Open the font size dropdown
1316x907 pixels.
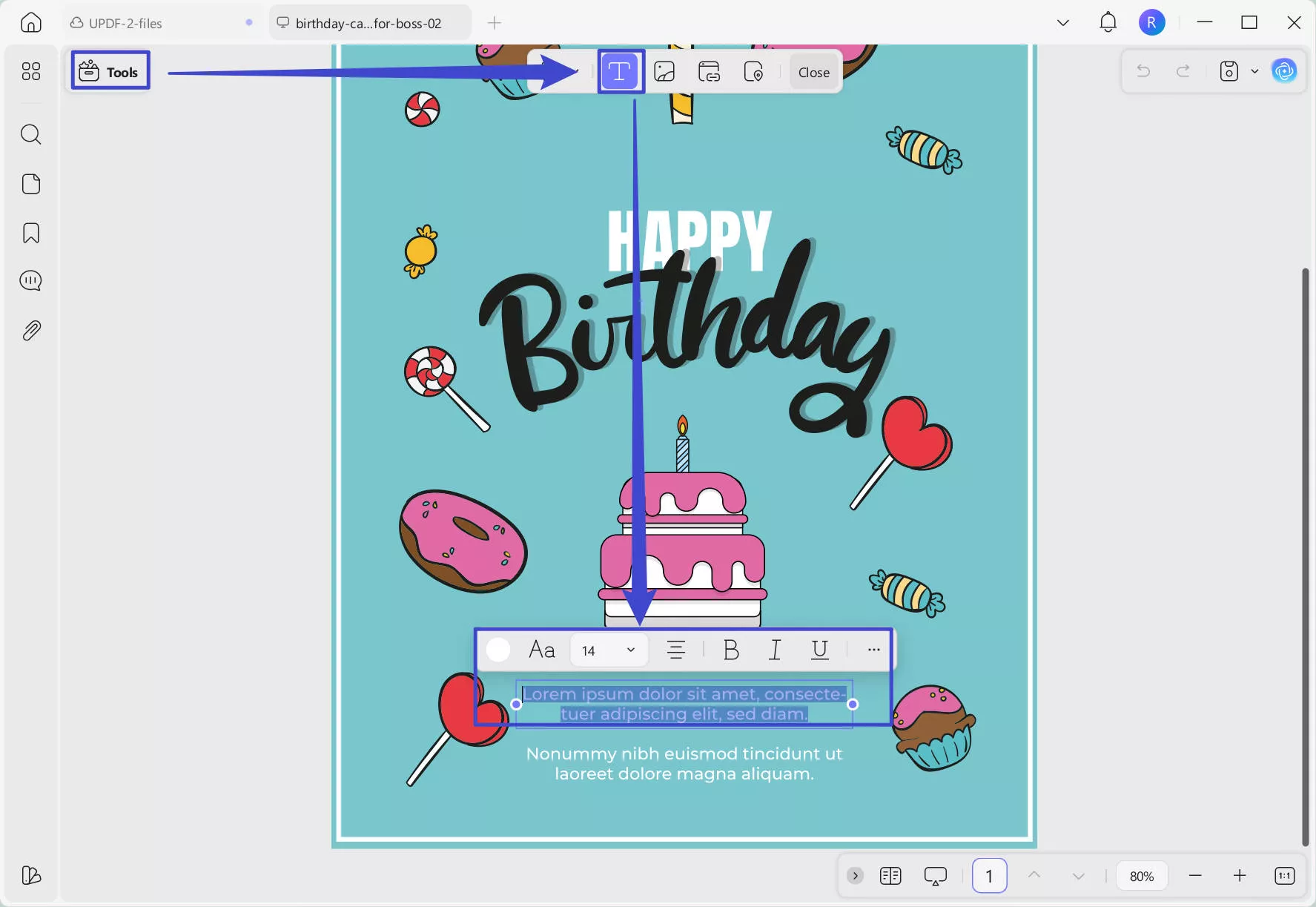tap(631, 650)
